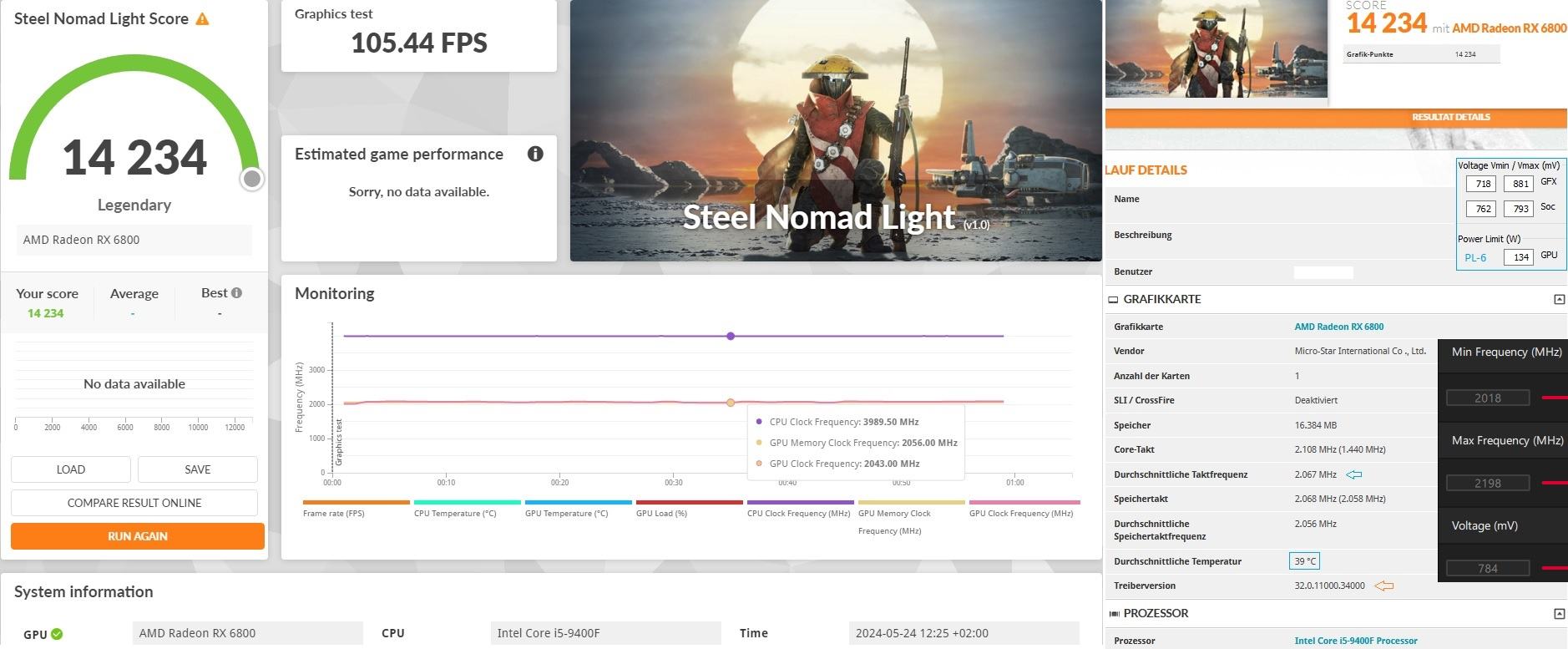
Task: Click the purple CPU clock data point on chart
Action: (731, 336)
